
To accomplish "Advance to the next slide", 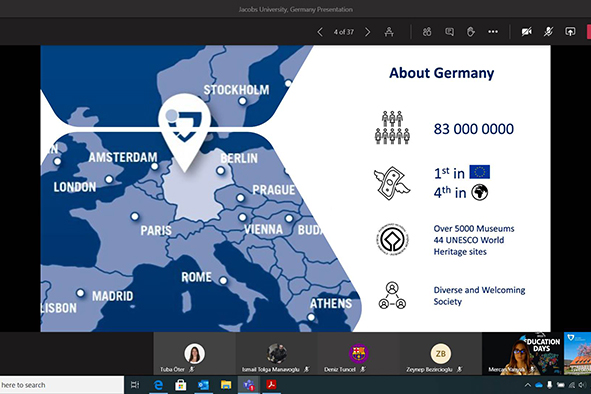I will [367, 32].
